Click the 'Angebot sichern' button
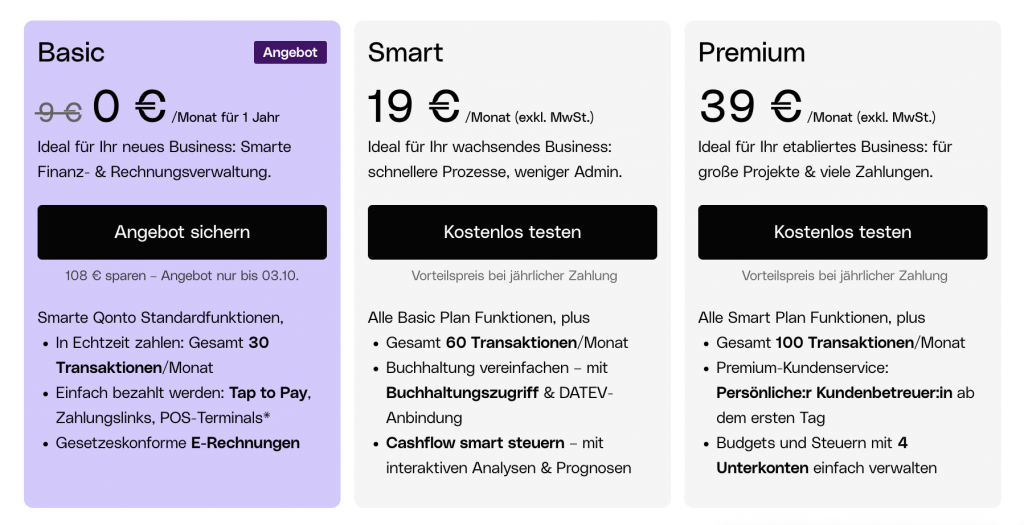This screenshot has height=525, width=1024. pos(182,232)
